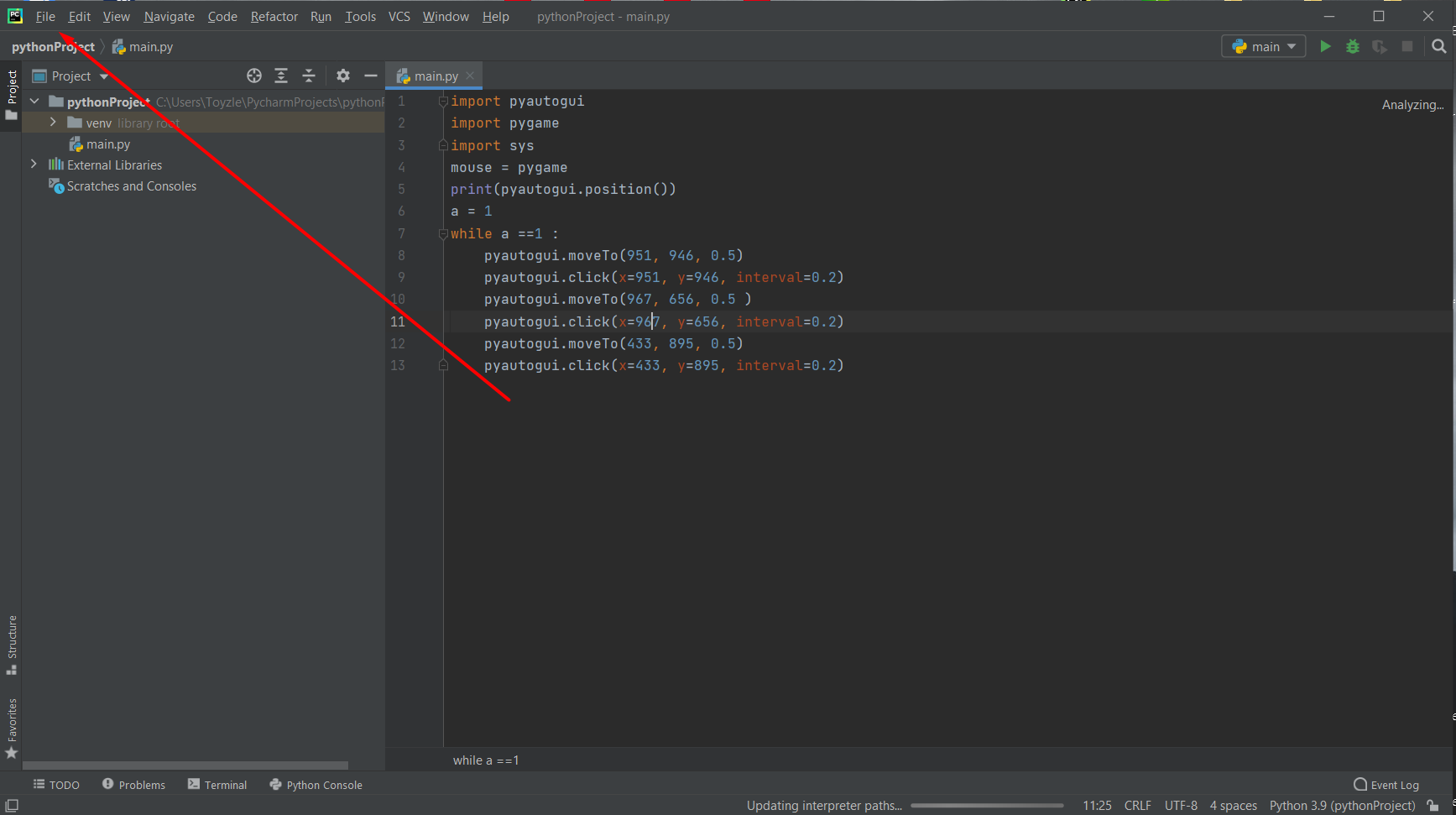The image size is (1456, 815).
Task: Hide the Project panel with minus icon
Action: [370, 76]
